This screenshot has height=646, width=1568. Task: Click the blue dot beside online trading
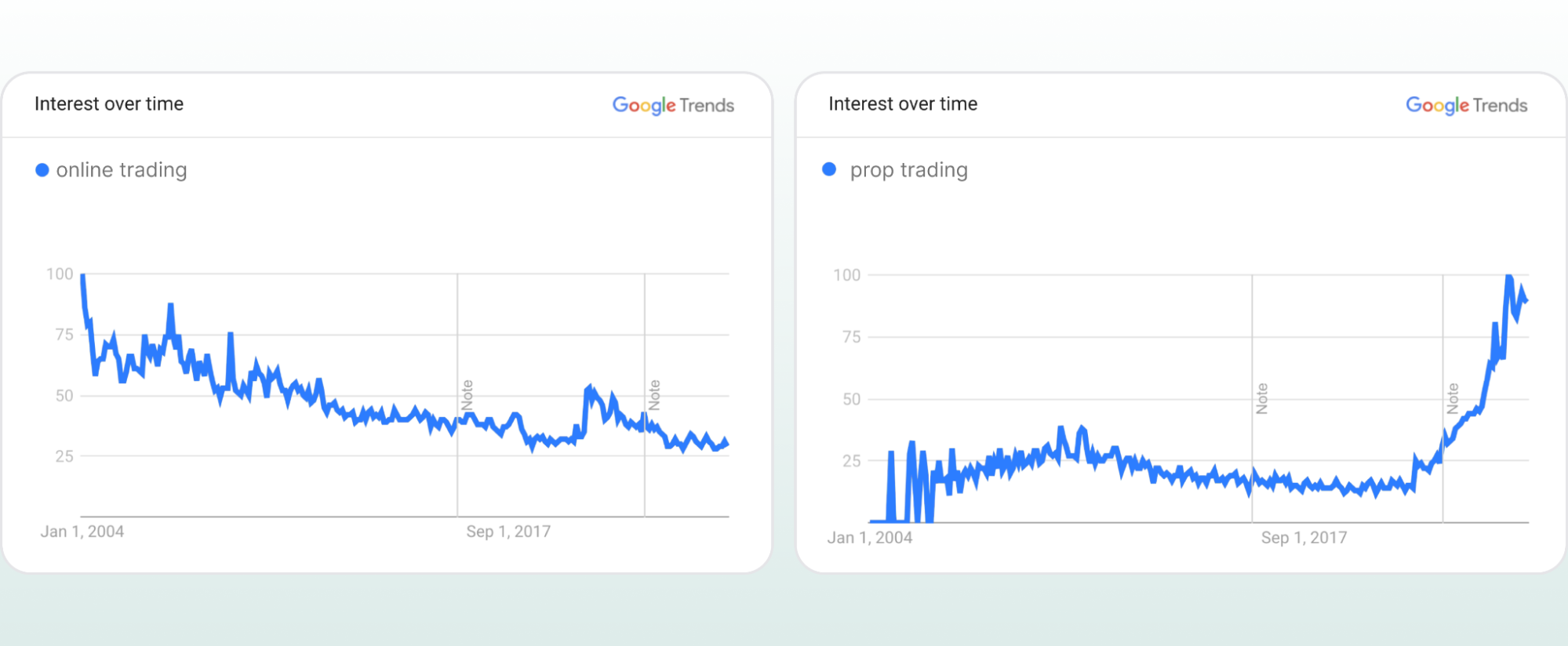tap(42, 170)
